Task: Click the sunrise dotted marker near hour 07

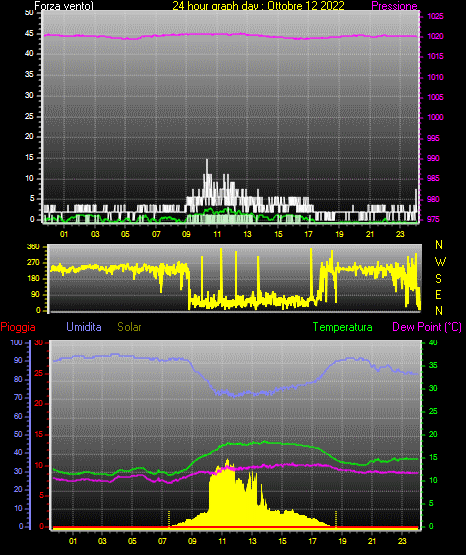Action: (169, 519)
